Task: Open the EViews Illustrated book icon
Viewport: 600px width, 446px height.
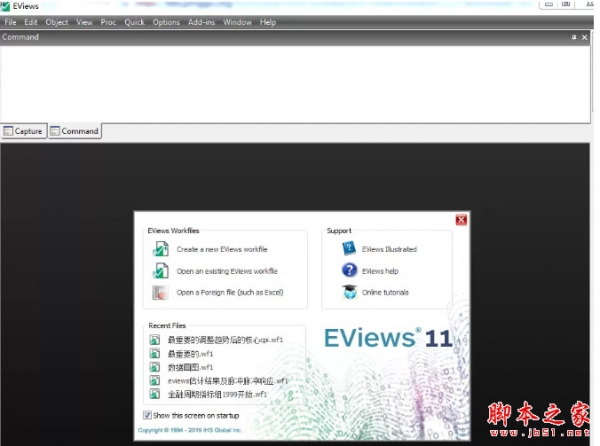Action: point(349,249)
